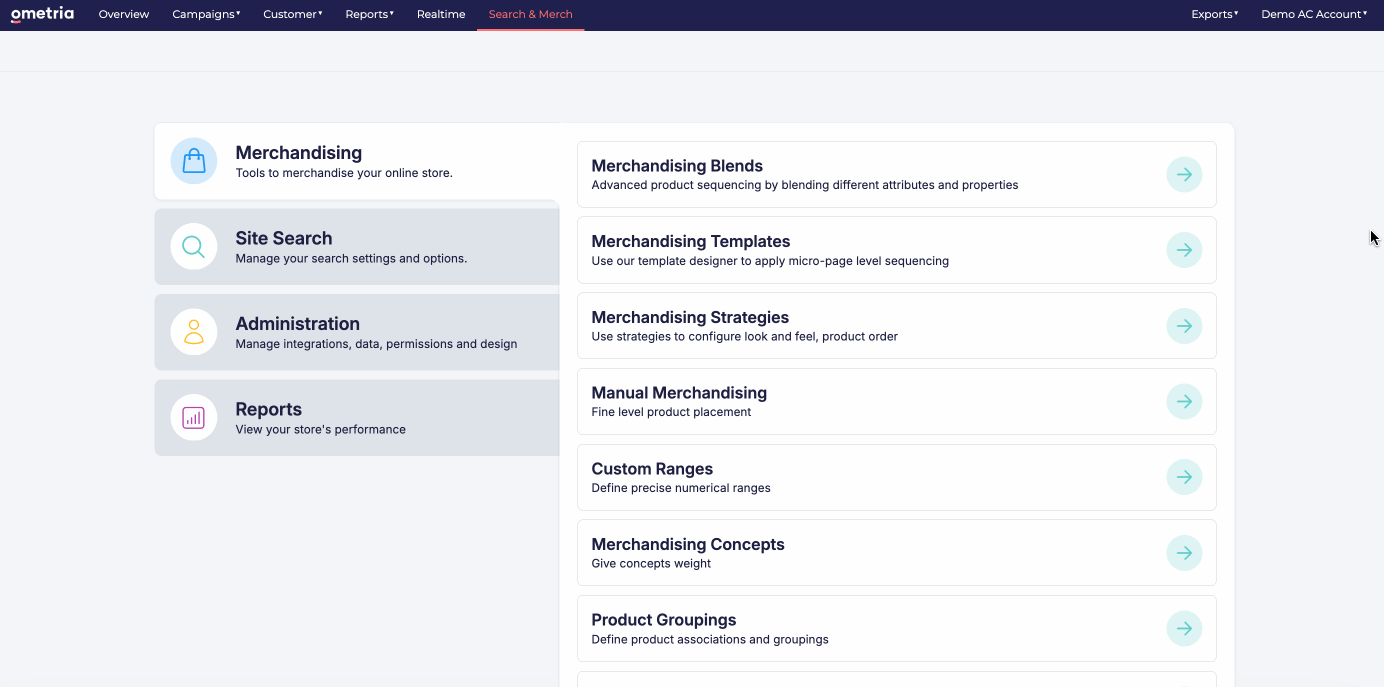Image resolution: width=1384 pixels, height=687 pixels.
Task: Open Merchandising Templates via its arrow icon
Action: (x=1184, y=250)
